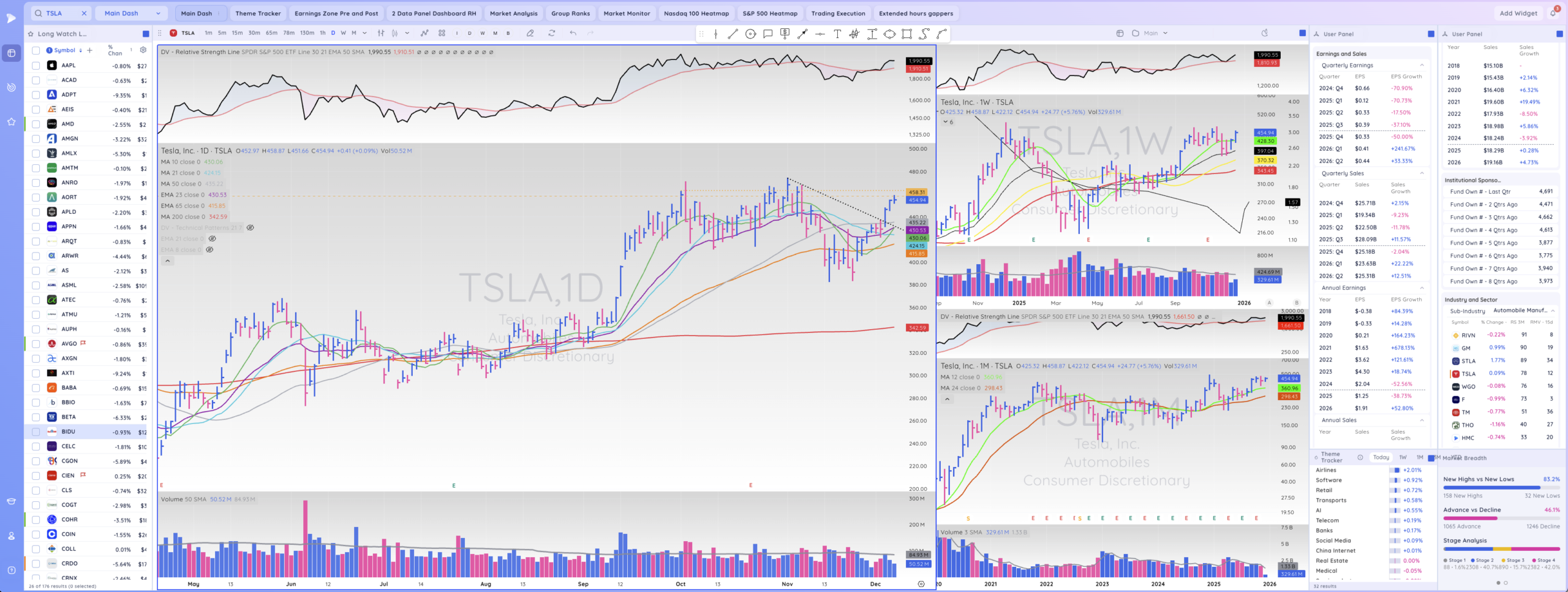Click the Long Watch list blue color square
Screen dimensions: 1568x592
[x=146, y=34]
